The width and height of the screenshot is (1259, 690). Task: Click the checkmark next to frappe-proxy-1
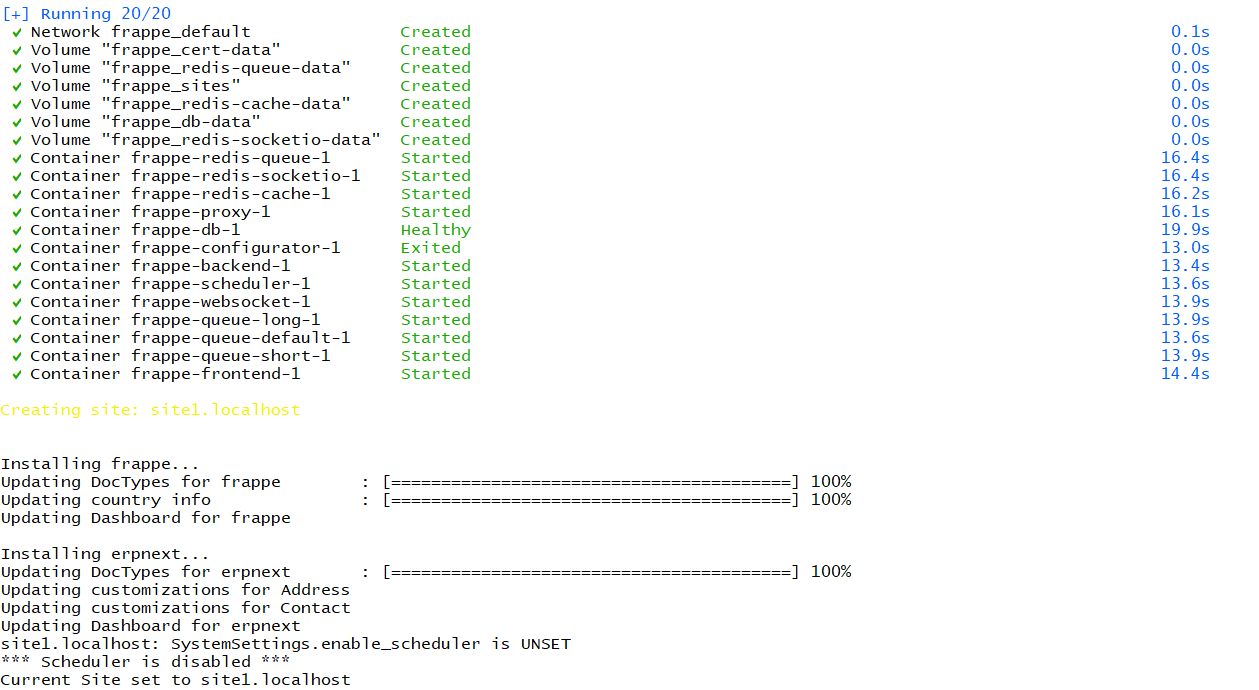pos(16,211)
